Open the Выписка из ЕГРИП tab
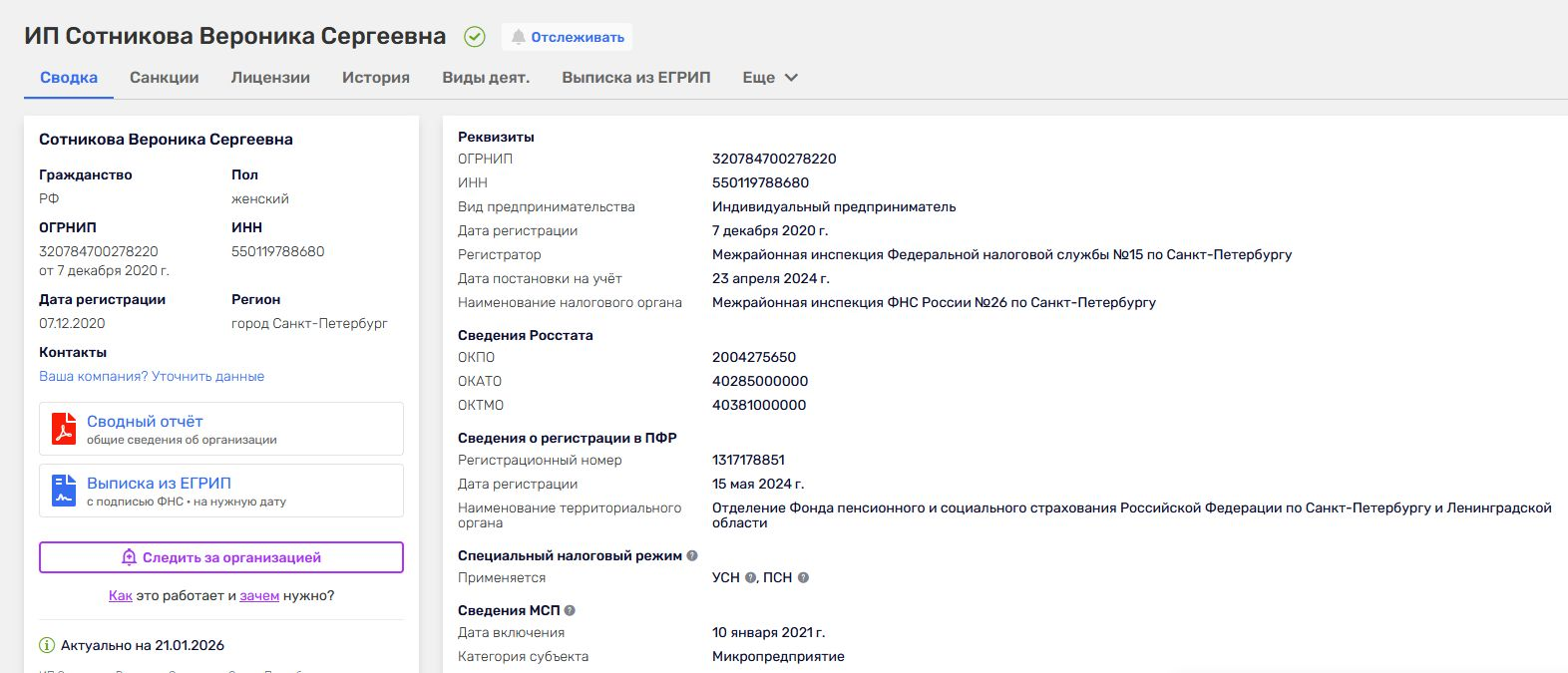 636,77
